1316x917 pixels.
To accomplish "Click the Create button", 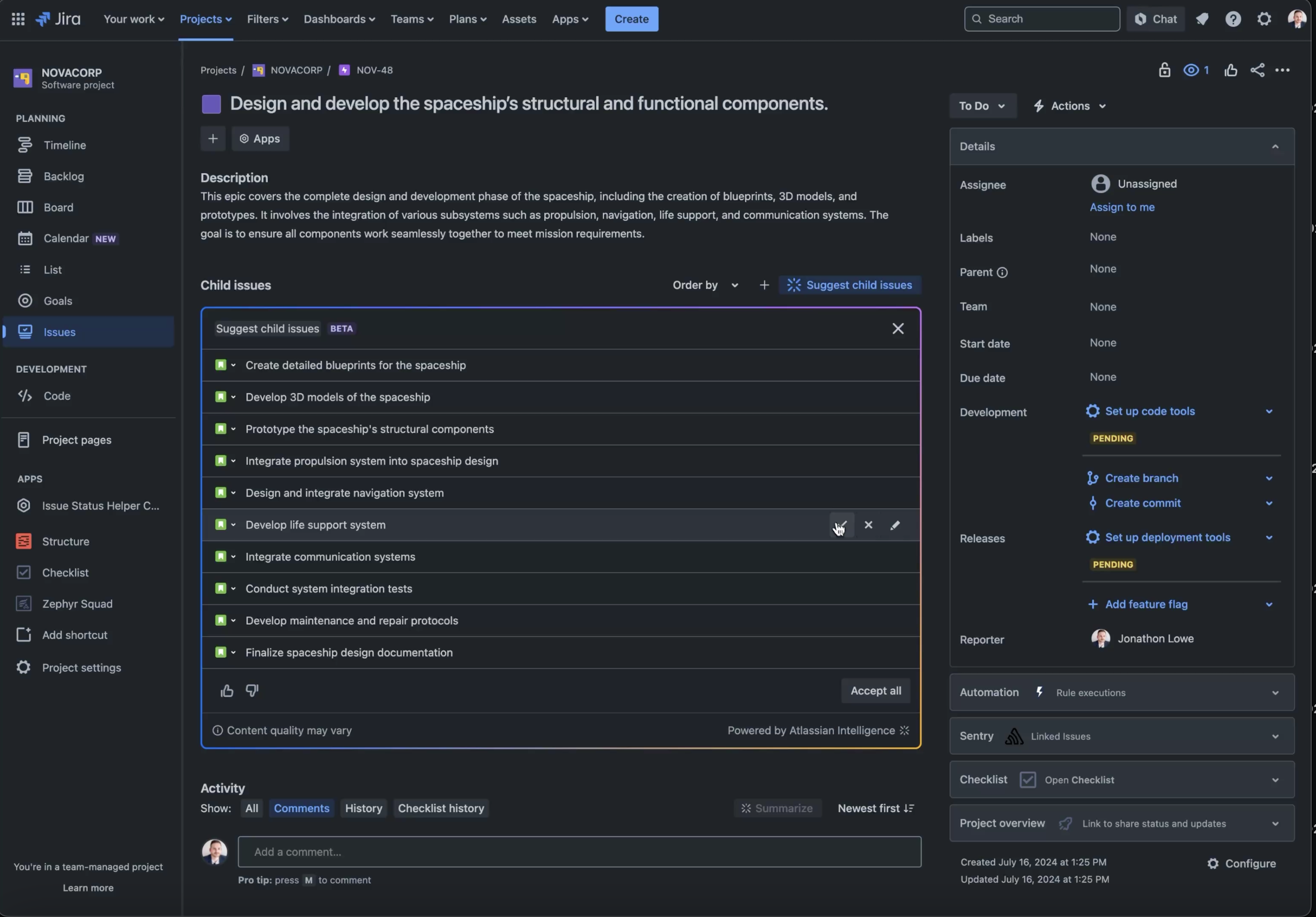I will pos(632,19).
